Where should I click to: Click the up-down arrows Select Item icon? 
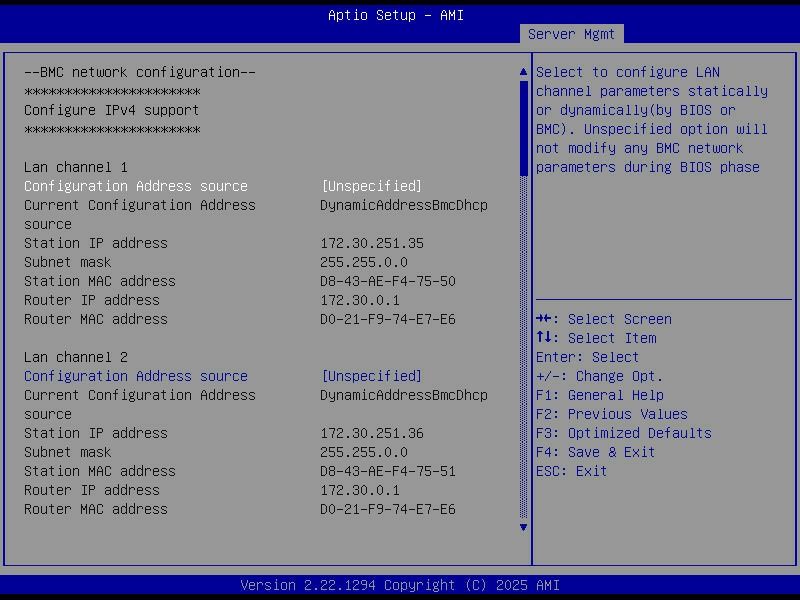(x=544, y=337)
